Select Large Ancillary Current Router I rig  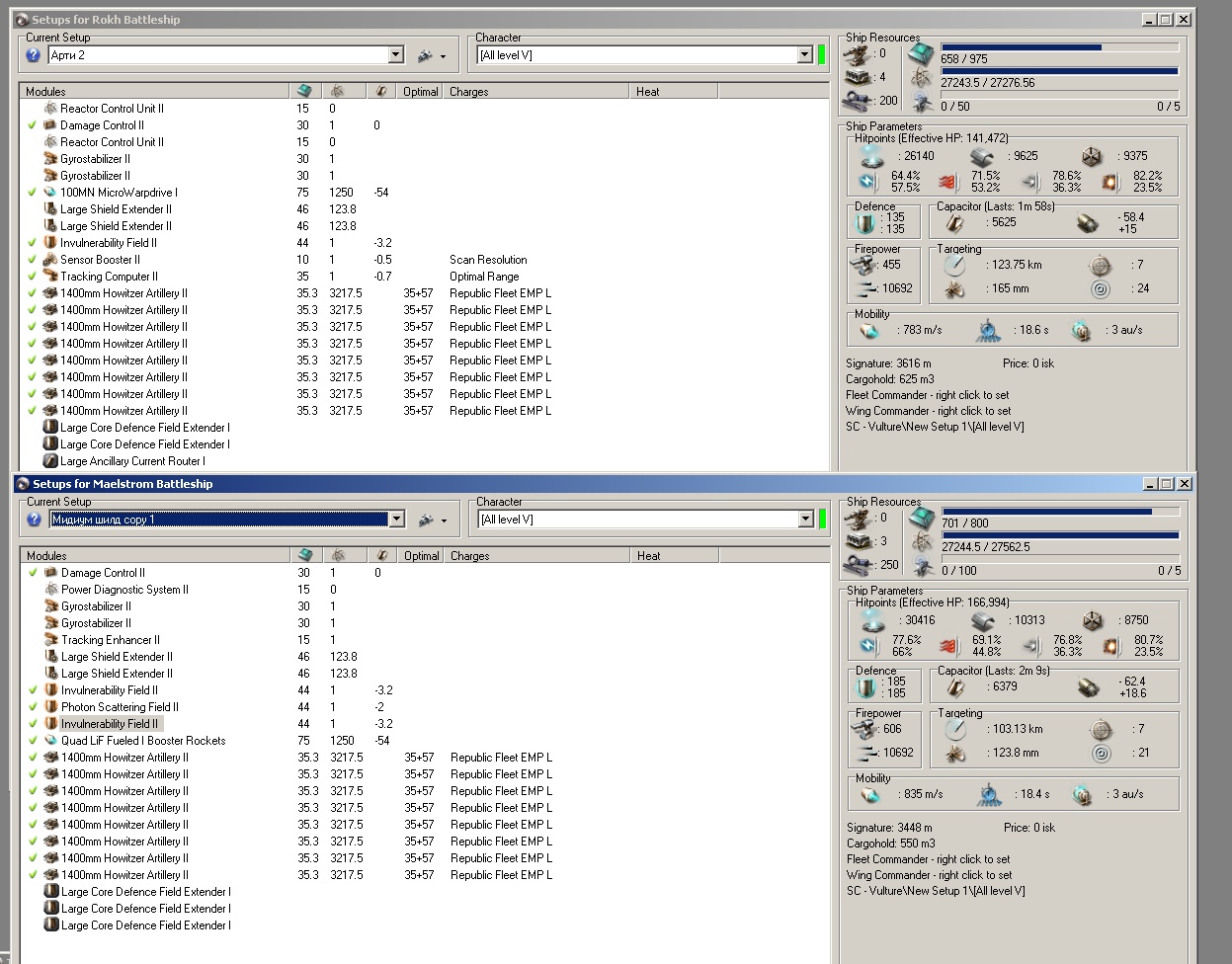coord(132,461)
